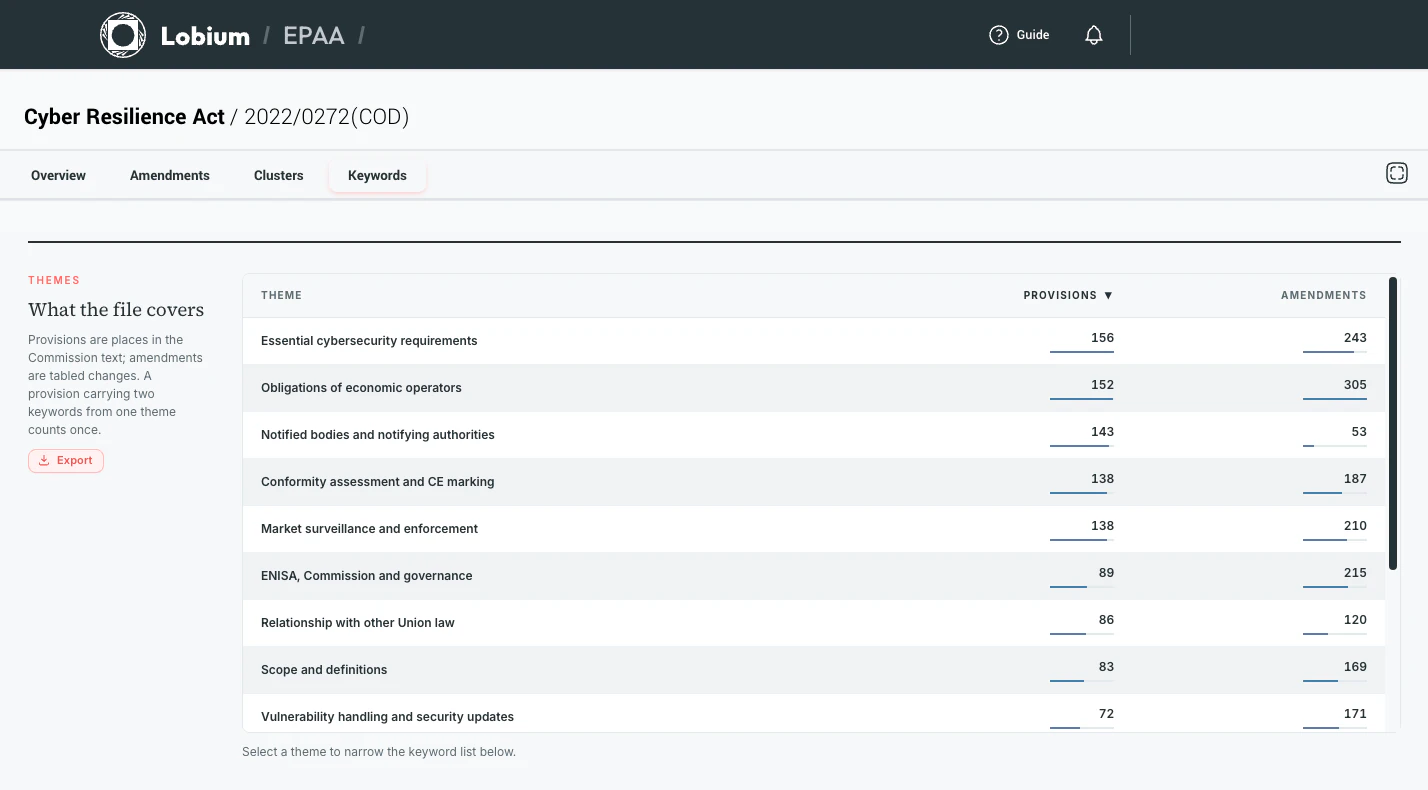The width and height of the screenshot is (1428, 790).
Task: Select Notified bodies and notifying authorities theme
Action: tap(814, 435)
